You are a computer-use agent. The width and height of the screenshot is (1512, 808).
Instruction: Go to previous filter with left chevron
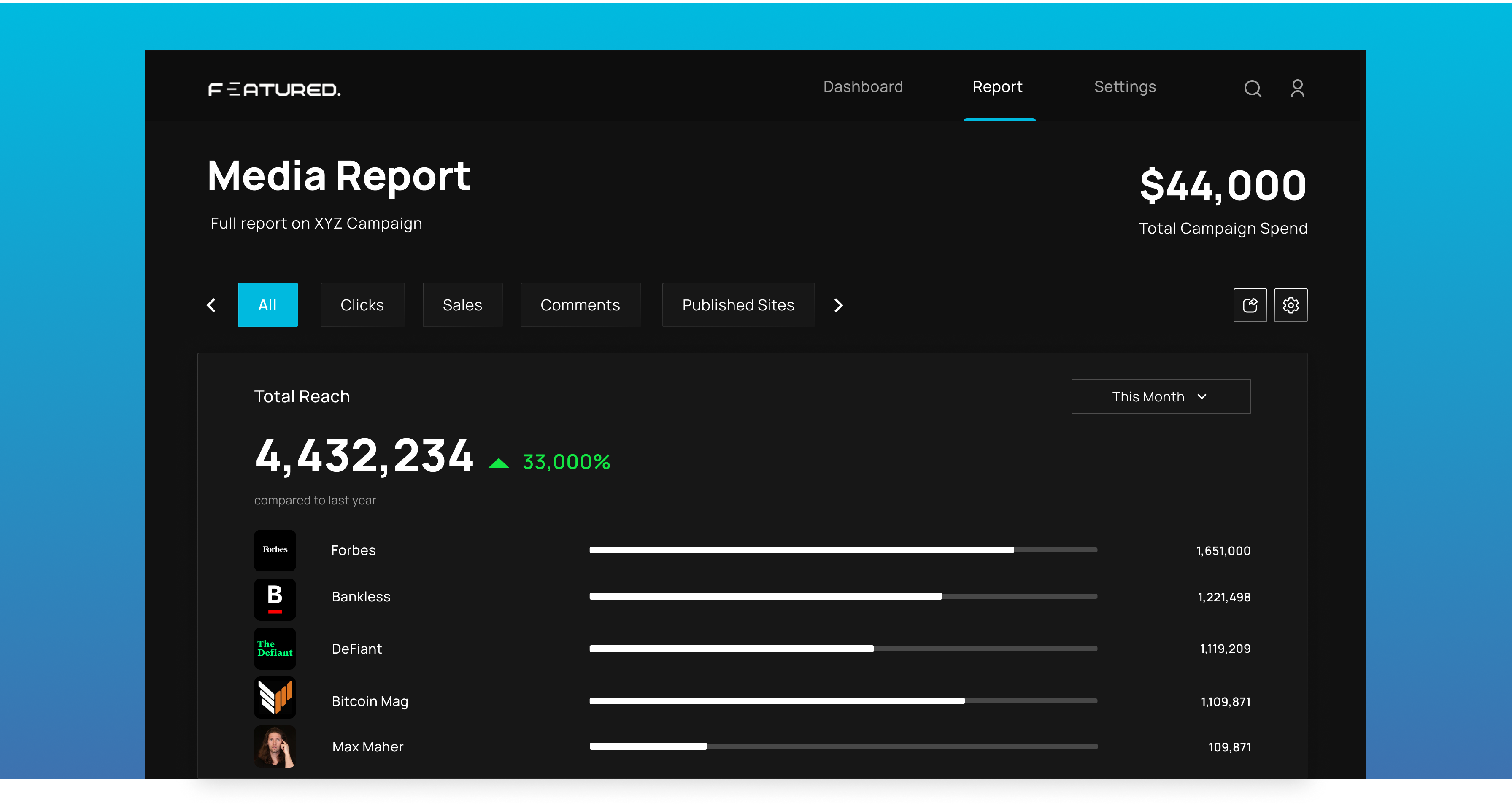point(211,305)
